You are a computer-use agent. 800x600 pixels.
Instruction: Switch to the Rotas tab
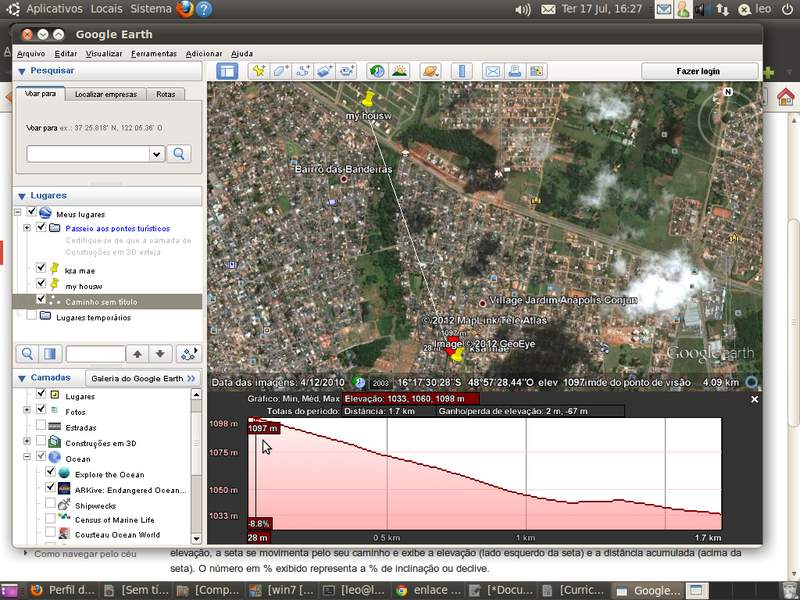[165, 94]
